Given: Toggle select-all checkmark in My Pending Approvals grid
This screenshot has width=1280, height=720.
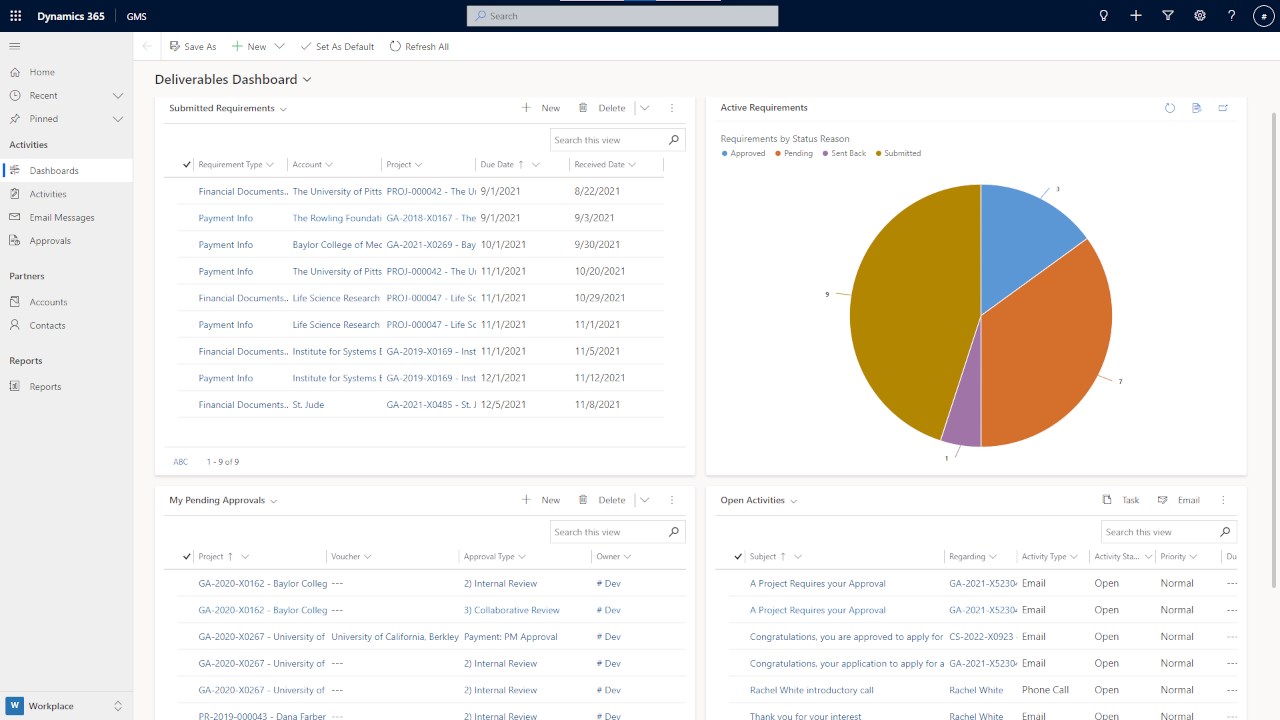Looking at the screenshot, I should pyautogui.click(x=187, y=556).
